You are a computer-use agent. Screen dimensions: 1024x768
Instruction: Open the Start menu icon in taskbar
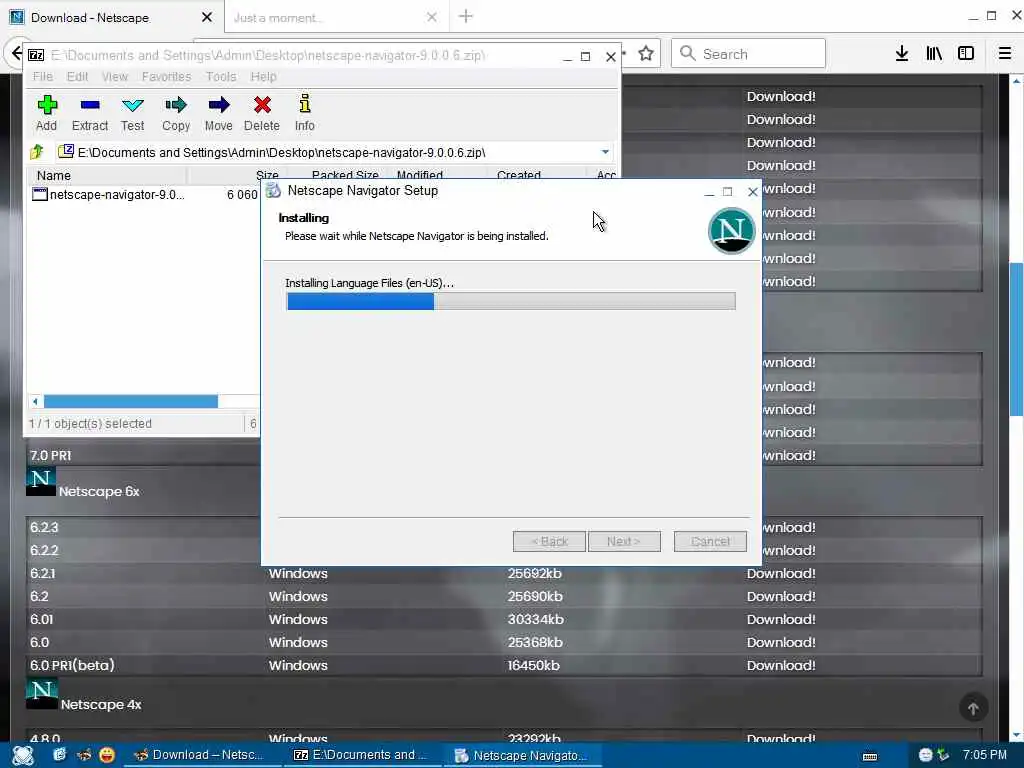tap(23, 755)
